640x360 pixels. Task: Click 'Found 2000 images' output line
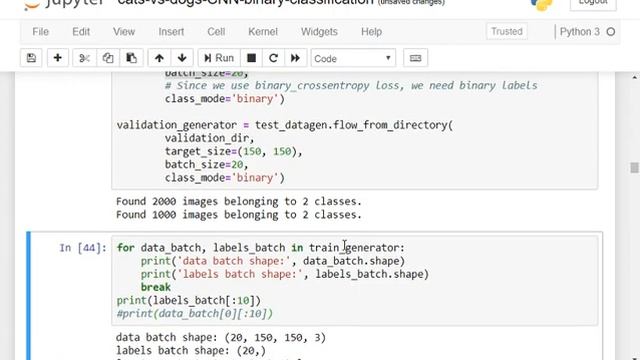point(239,201)
